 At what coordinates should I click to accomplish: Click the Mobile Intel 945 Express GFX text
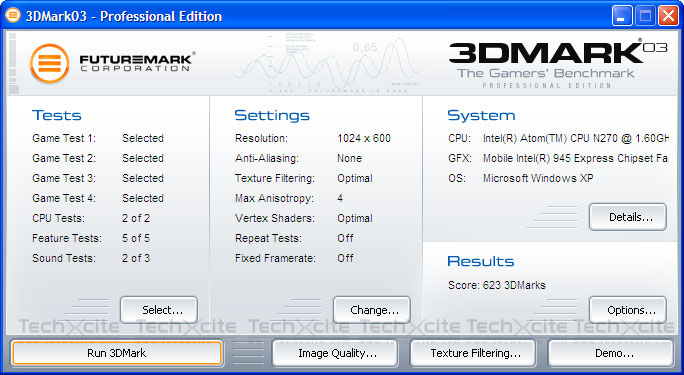click(x=575, y=158)
